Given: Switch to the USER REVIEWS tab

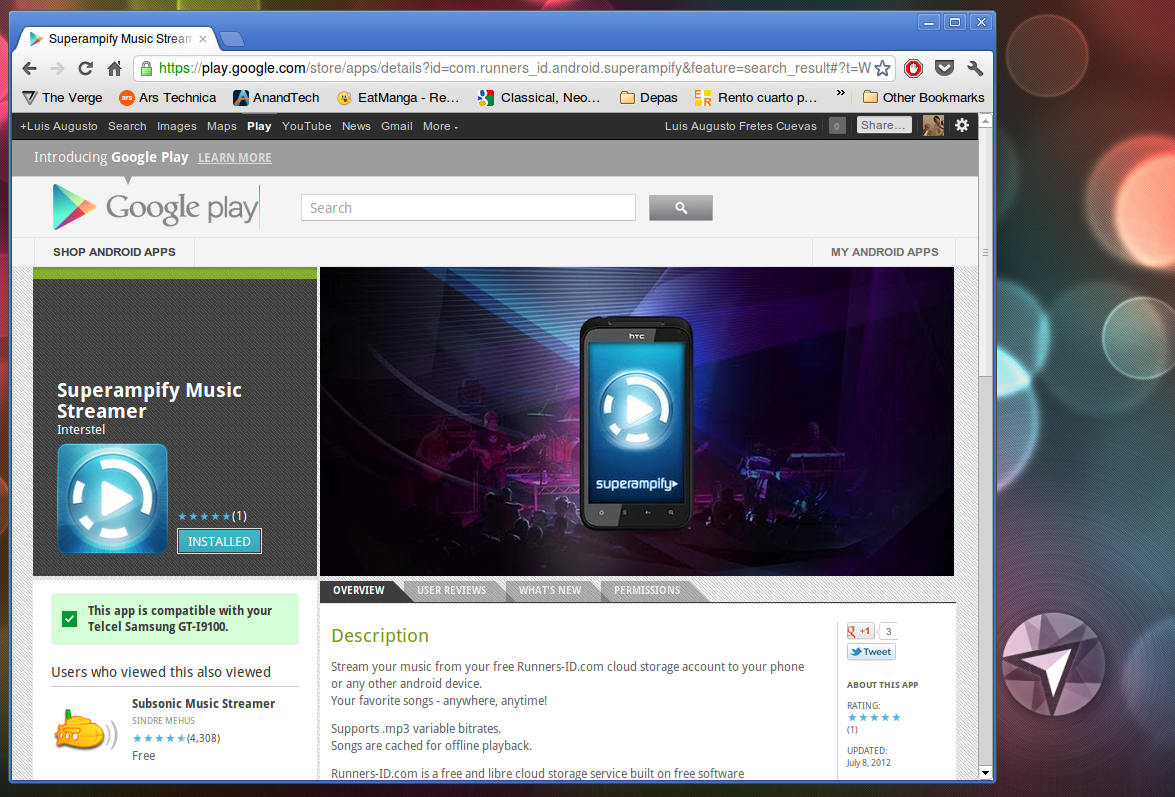Looking at the screenshot, I should (x=451, y=590).
